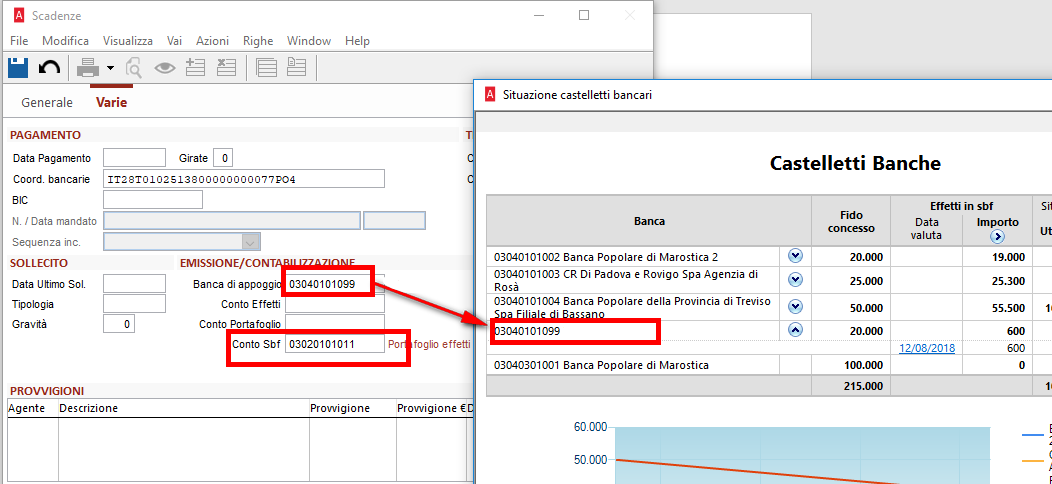Click the Tipologia input field
Viewport: 1052px width, 484px height.
pos(134,303)
